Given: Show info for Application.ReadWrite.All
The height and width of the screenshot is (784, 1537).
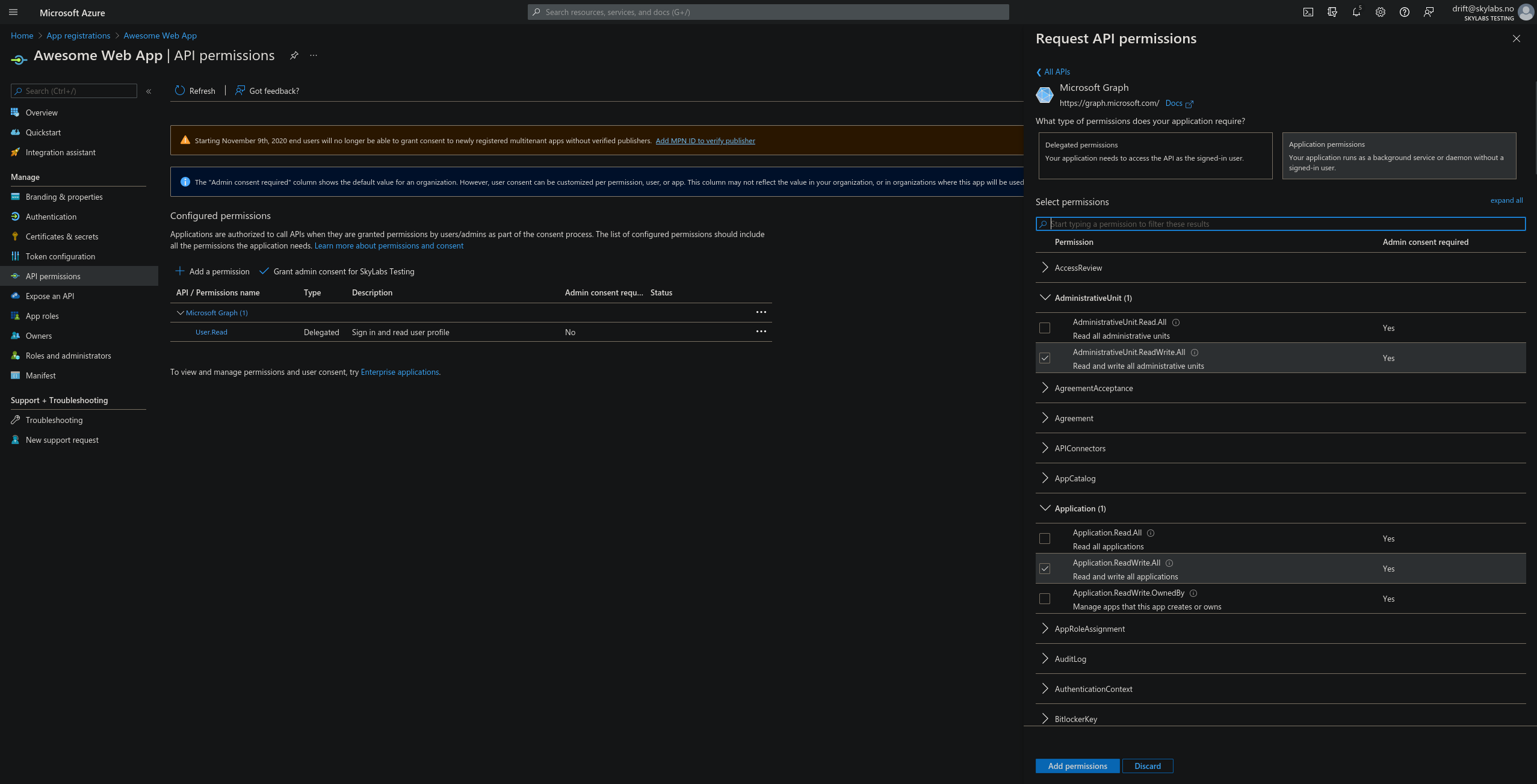Looking at the screenshot, I should click(1169, 563).
